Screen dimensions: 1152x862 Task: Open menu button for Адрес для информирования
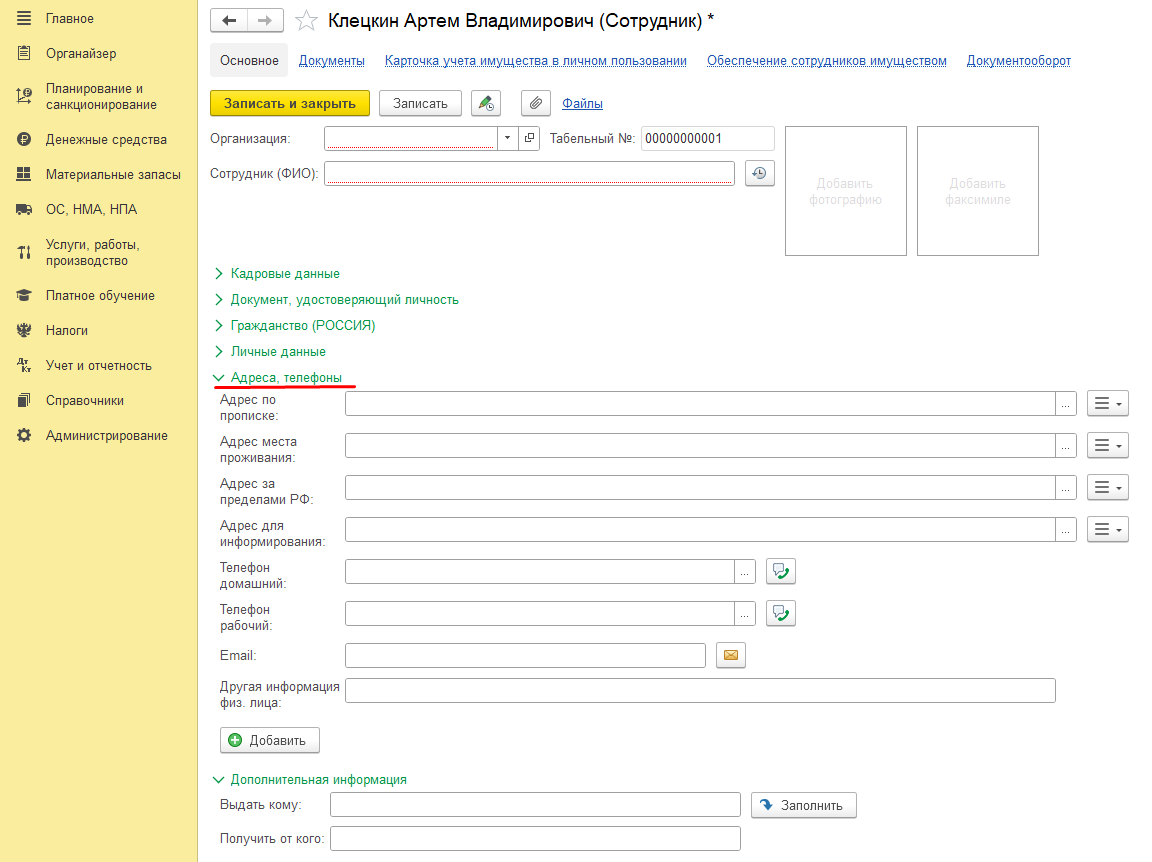click(x=1107, y=529)
